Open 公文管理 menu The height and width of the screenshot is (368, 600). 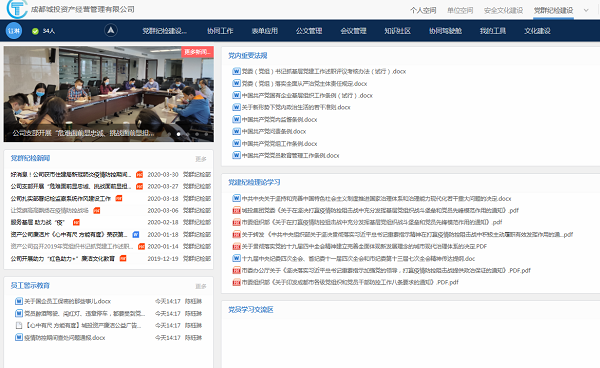(x=309, y=31)
